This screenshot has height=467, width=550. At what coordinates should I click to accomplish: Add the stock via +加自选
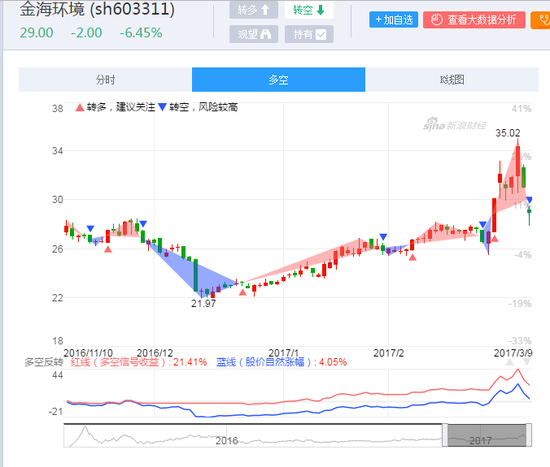tap(394, 20)
